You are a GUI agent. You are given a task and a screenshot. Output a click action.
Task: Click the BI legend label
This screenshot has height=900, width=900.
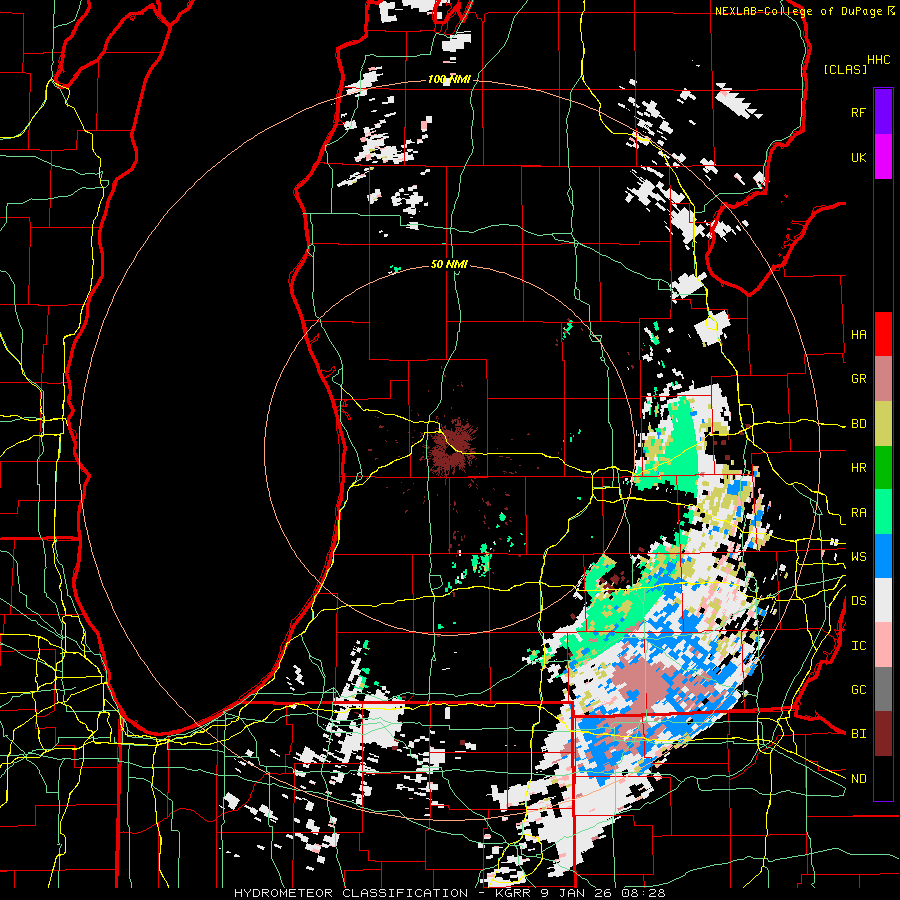(858, 734)
